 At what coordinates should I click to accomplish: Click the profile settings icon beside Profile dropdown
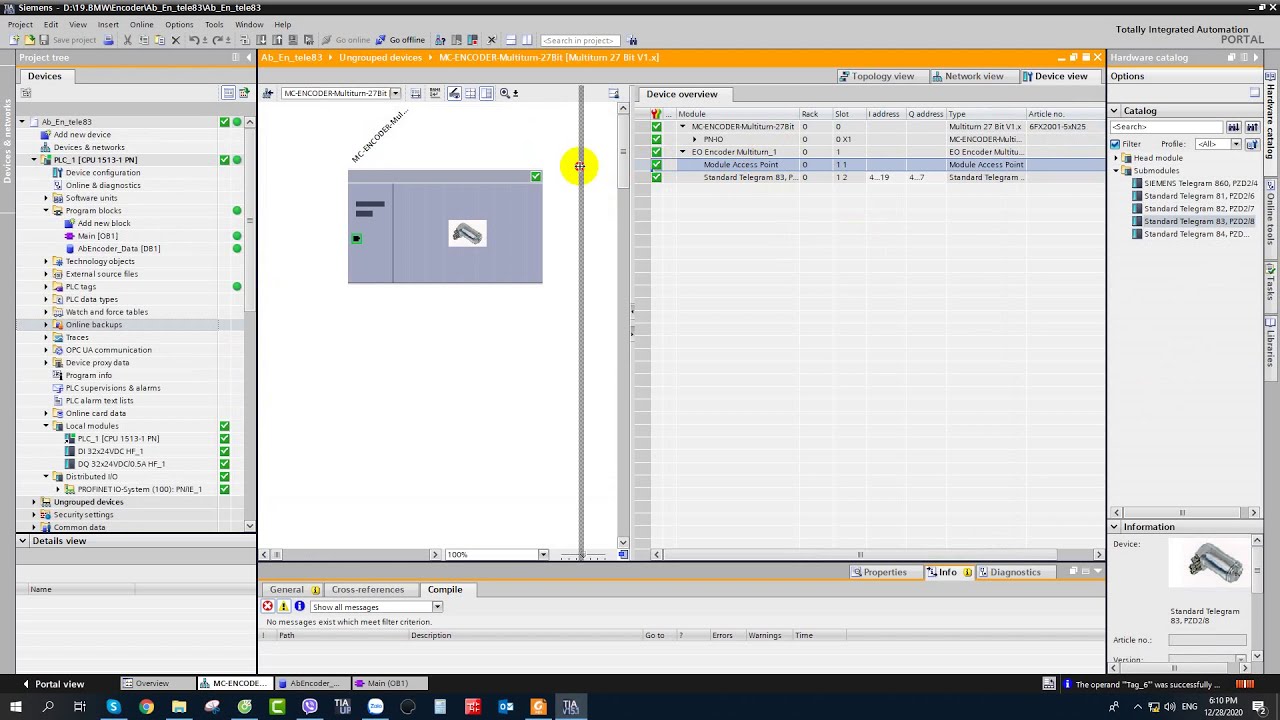pos(1251,144)
